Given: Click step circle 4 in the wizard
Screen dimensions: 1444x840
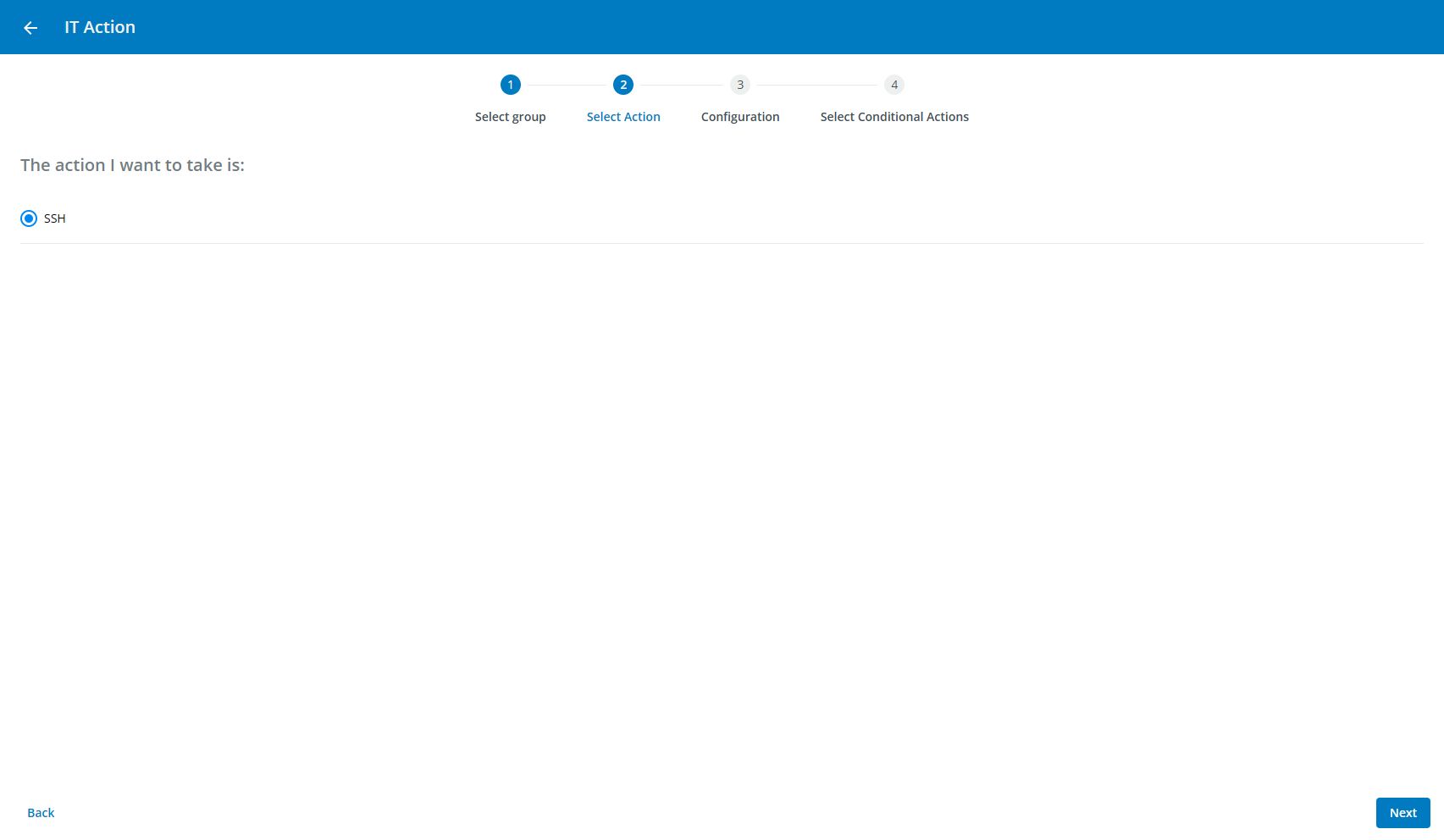Looking at the screenshot, I should pos(894,85).
